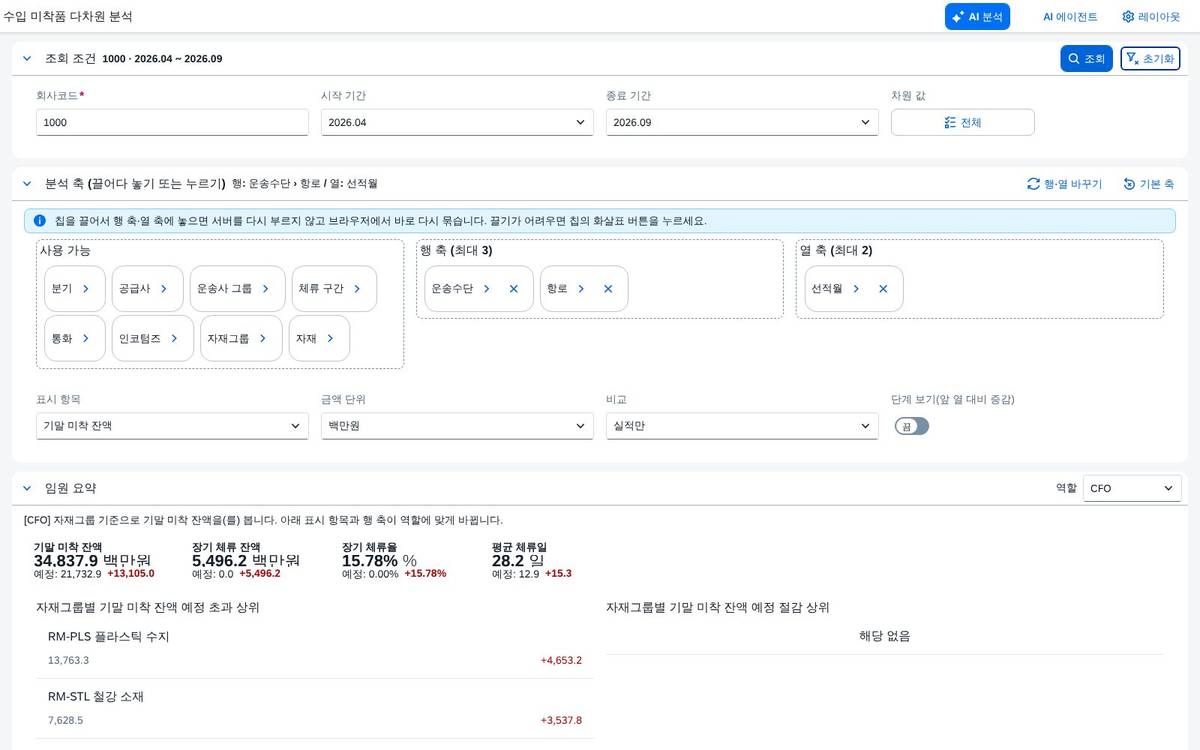Remove the 운송수단 chip from the row axis

pos(513,288)
